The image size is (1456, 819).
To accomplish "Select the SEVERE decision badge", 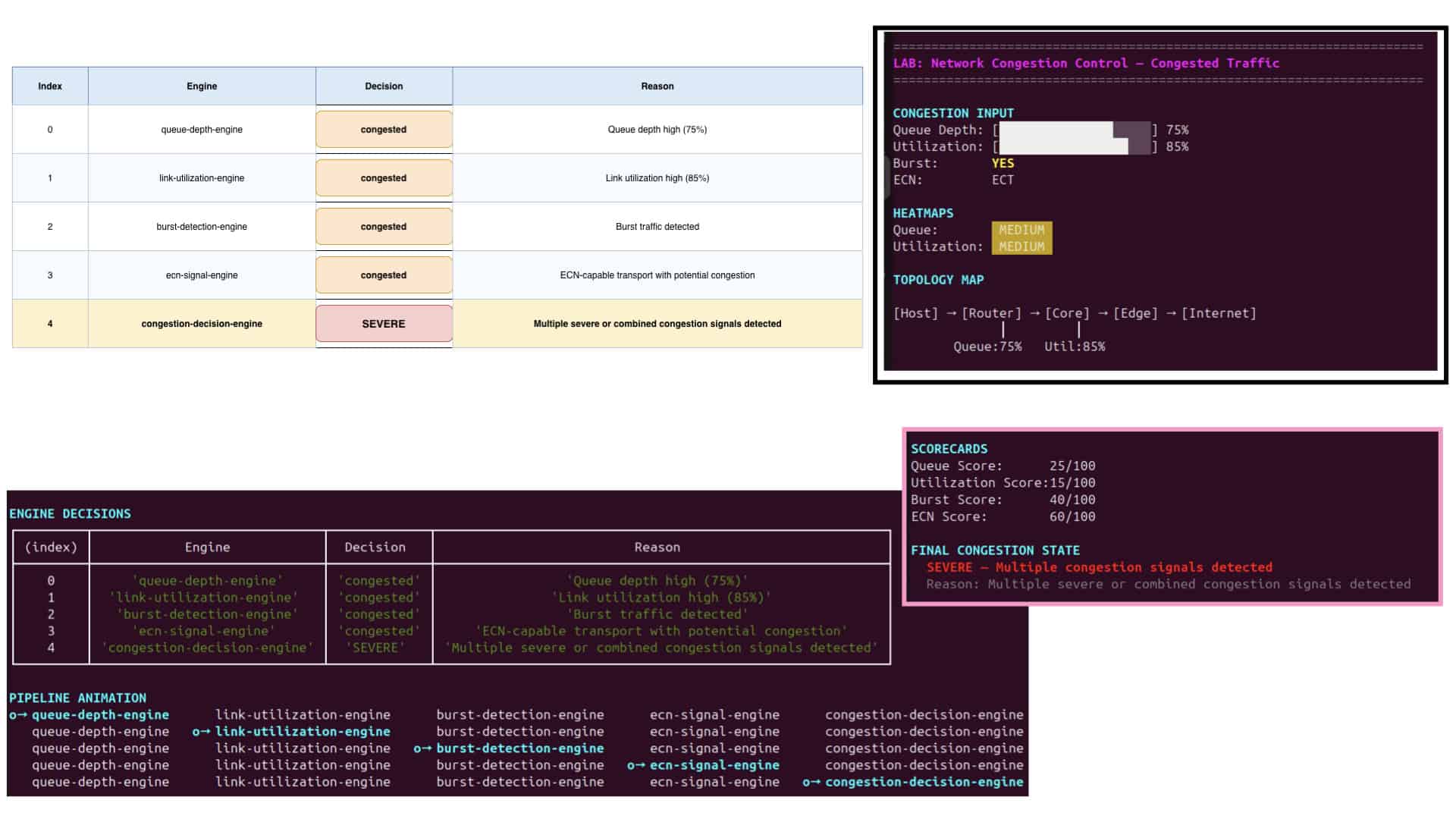I will point(384,324).
